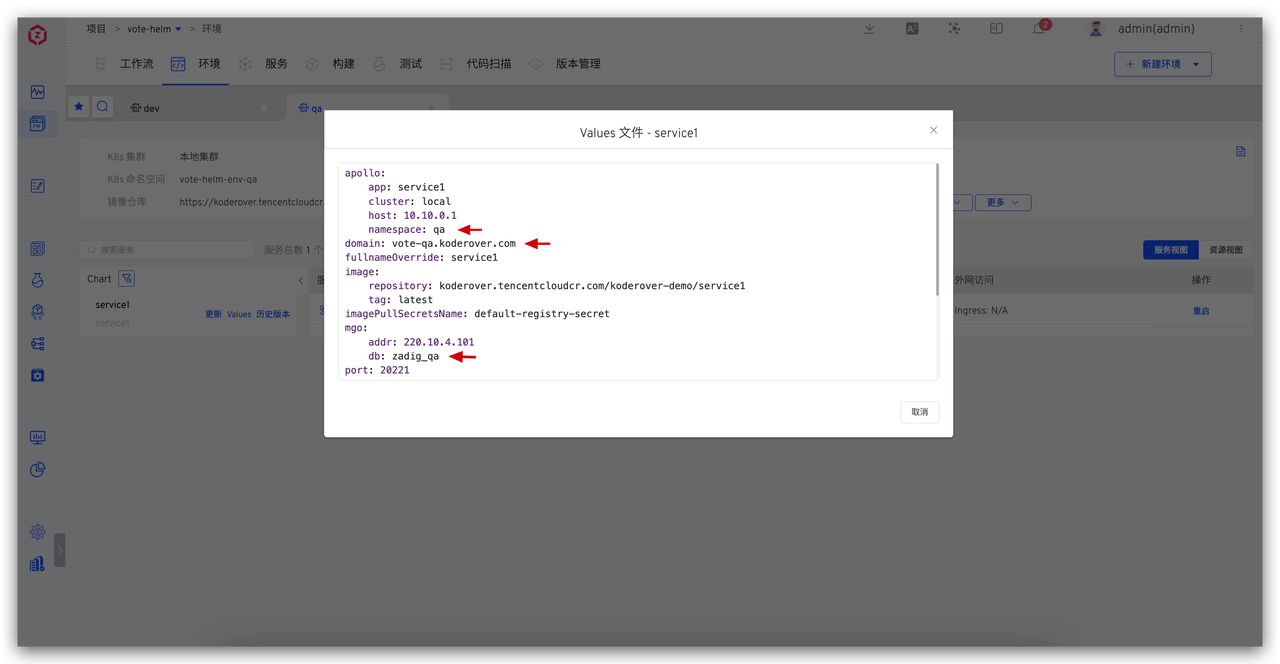Expand the vote-helm project dropdown in breadcrumb
The image size is (1280, 664).
(x=178, y=30)
